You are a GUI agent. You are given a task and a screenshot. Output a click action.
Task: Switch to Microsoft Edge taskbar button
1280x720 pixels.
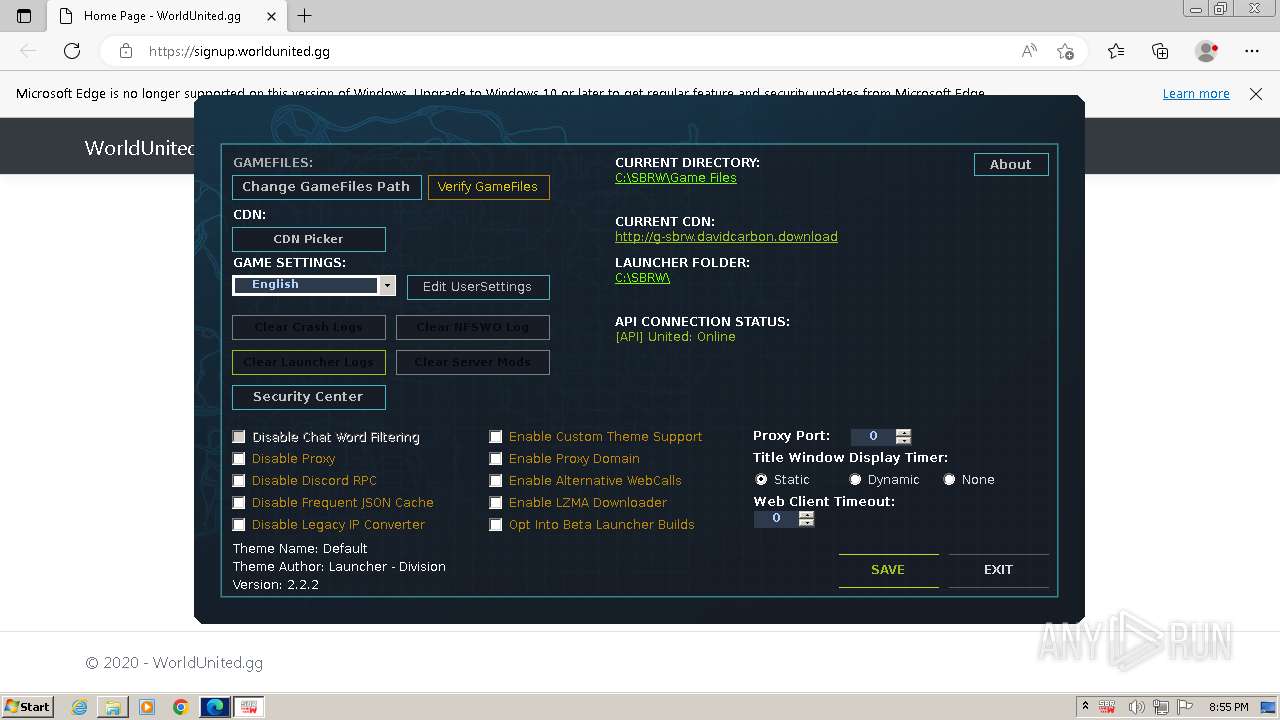[215, 707]
